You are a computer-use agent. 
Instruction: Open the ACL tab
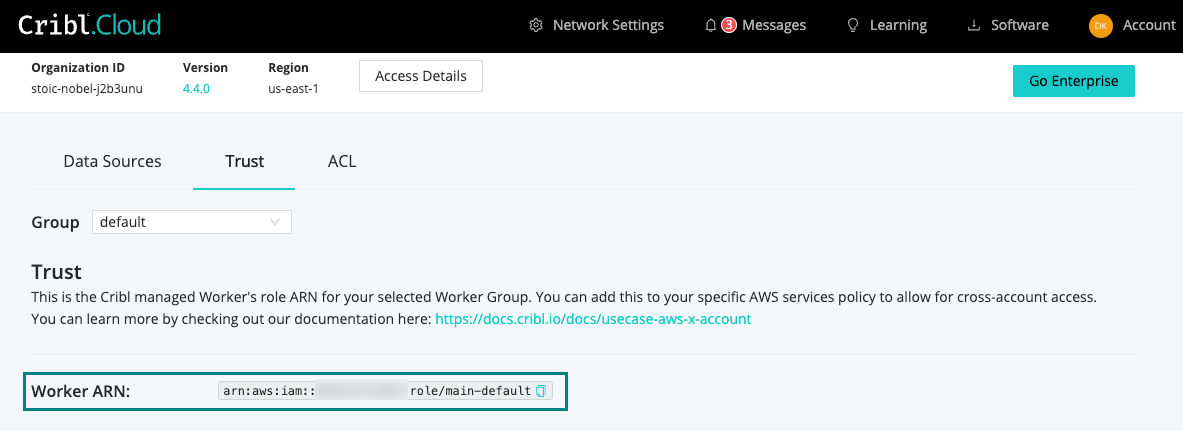pos(342,161)
